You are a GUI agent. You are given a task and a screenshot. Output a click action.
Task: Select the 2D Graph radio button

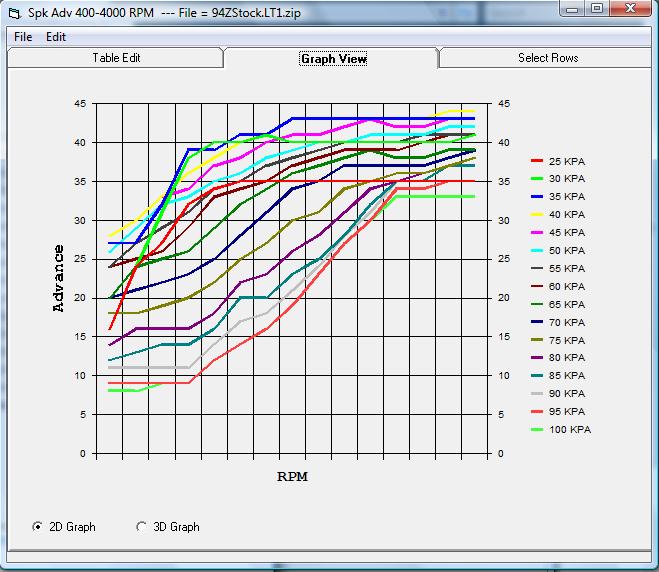[x=39, y=527]
